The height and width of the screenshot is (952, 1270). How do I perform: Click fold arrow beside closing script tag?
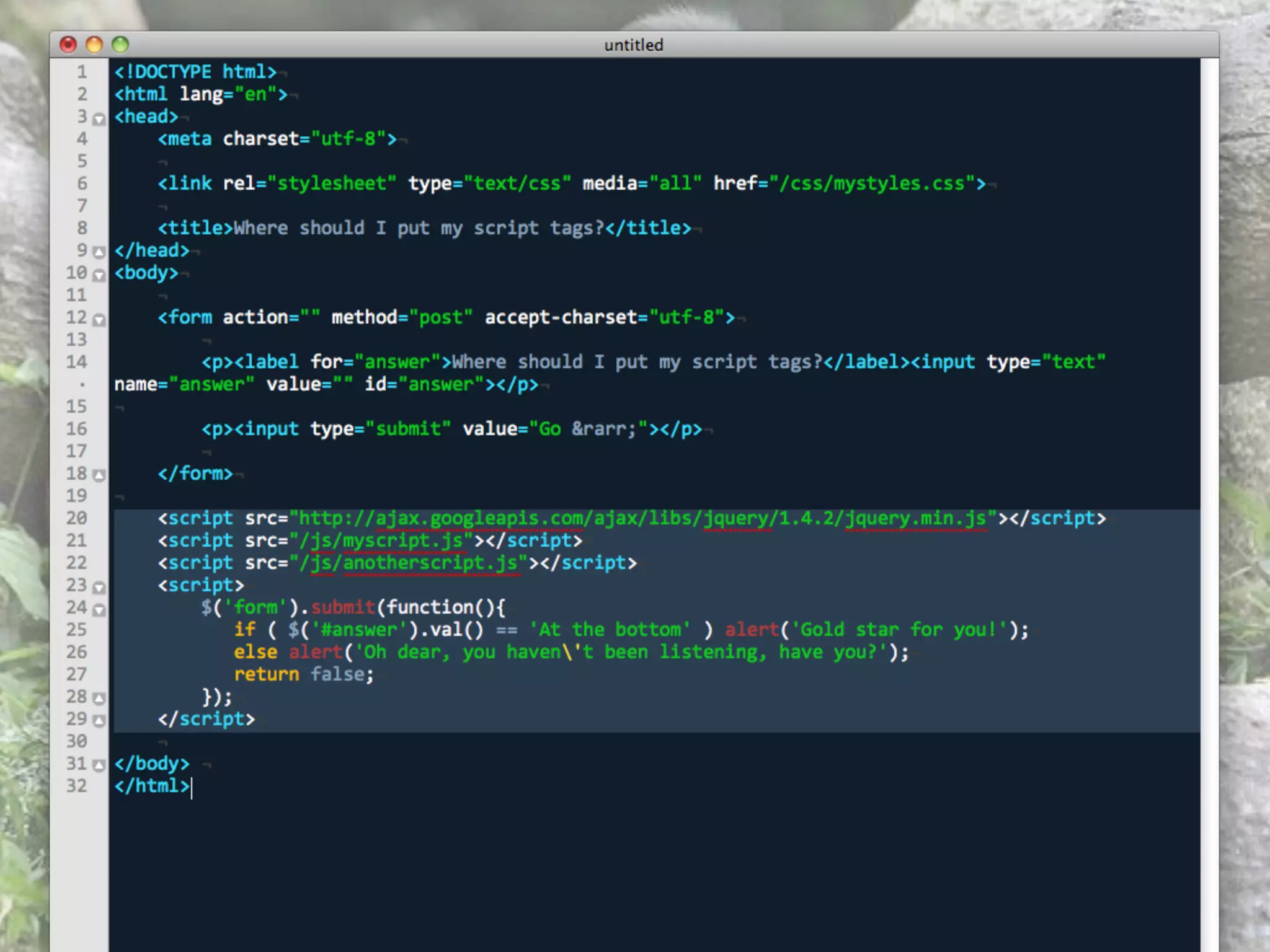99,721
